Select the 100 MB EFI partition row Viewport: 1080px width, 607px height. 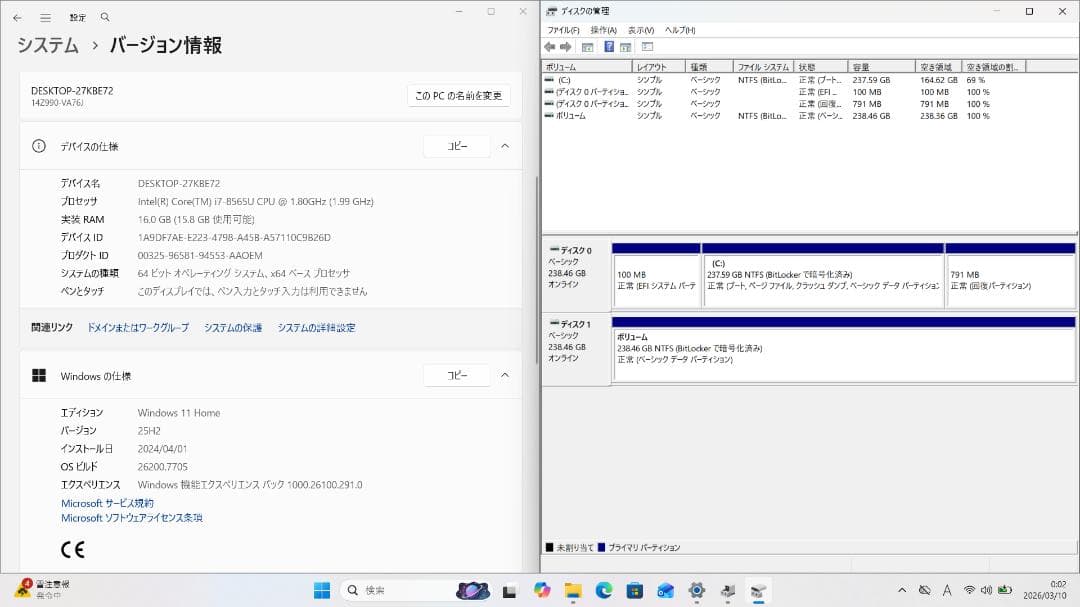pyautogui.click(x=785, y=92)
